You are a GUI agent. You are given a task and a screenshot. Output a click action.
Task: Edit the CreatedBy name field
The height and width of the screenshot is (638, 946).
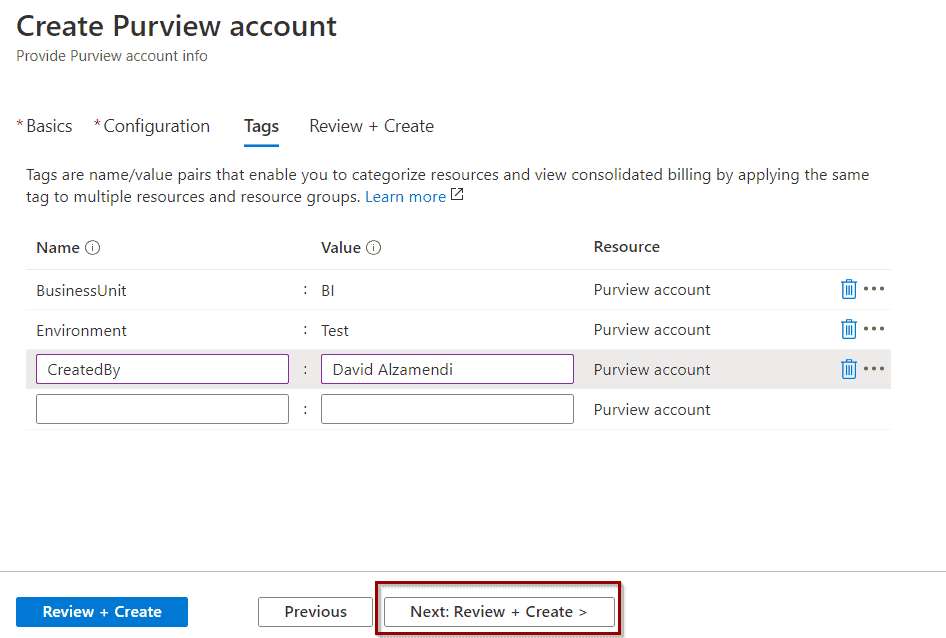tap(162, 369)
